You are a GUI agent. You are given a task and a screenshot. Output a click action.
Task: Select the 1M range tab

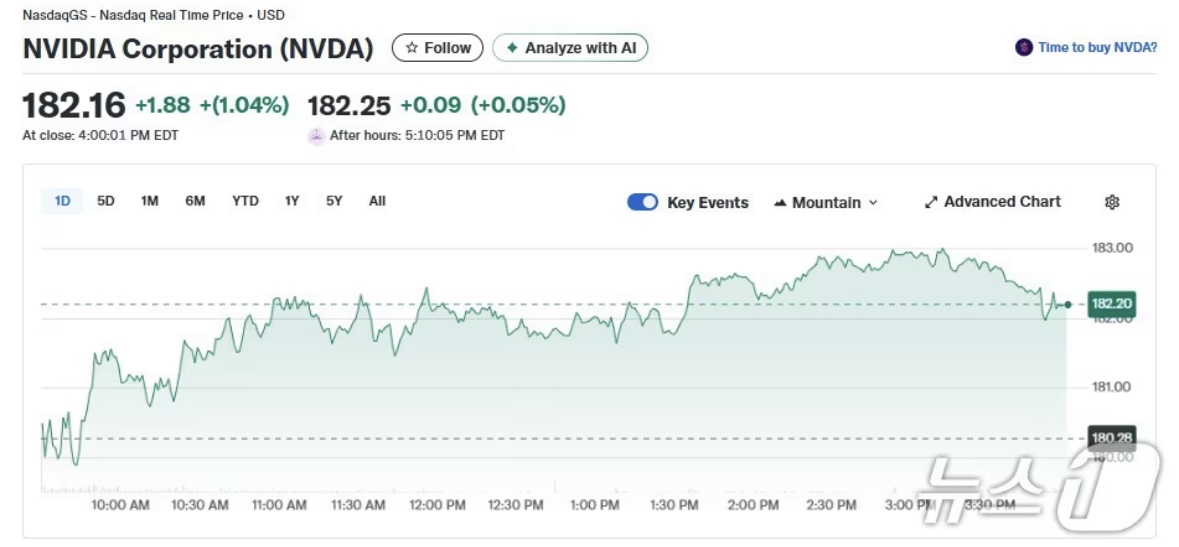click(150, 201)
